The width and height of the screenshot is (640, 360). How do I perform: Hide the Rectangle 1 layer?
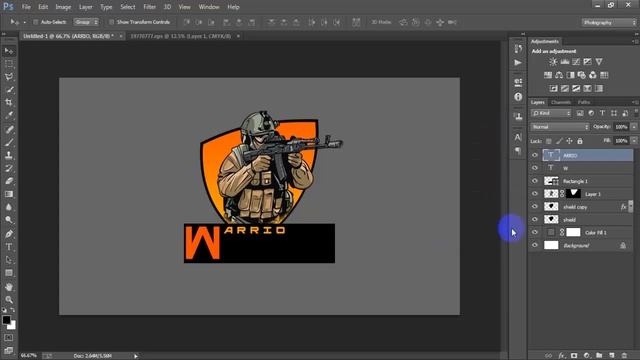(x=535, y=181)
